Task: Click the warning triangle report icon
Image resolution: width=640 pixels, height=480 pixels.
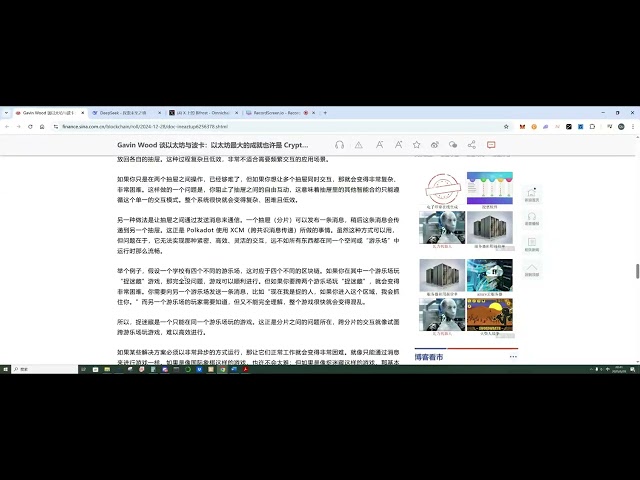Action: point(358,145)
